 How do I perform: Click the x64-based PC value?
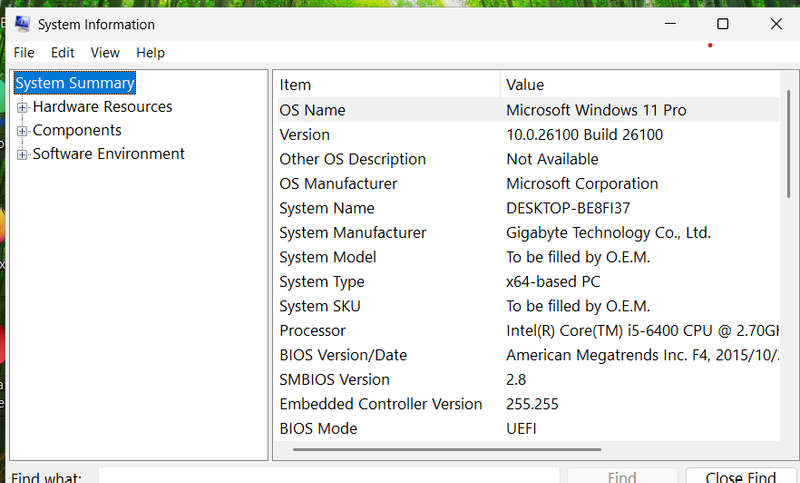pyautogui.click(x=553, y=282)
